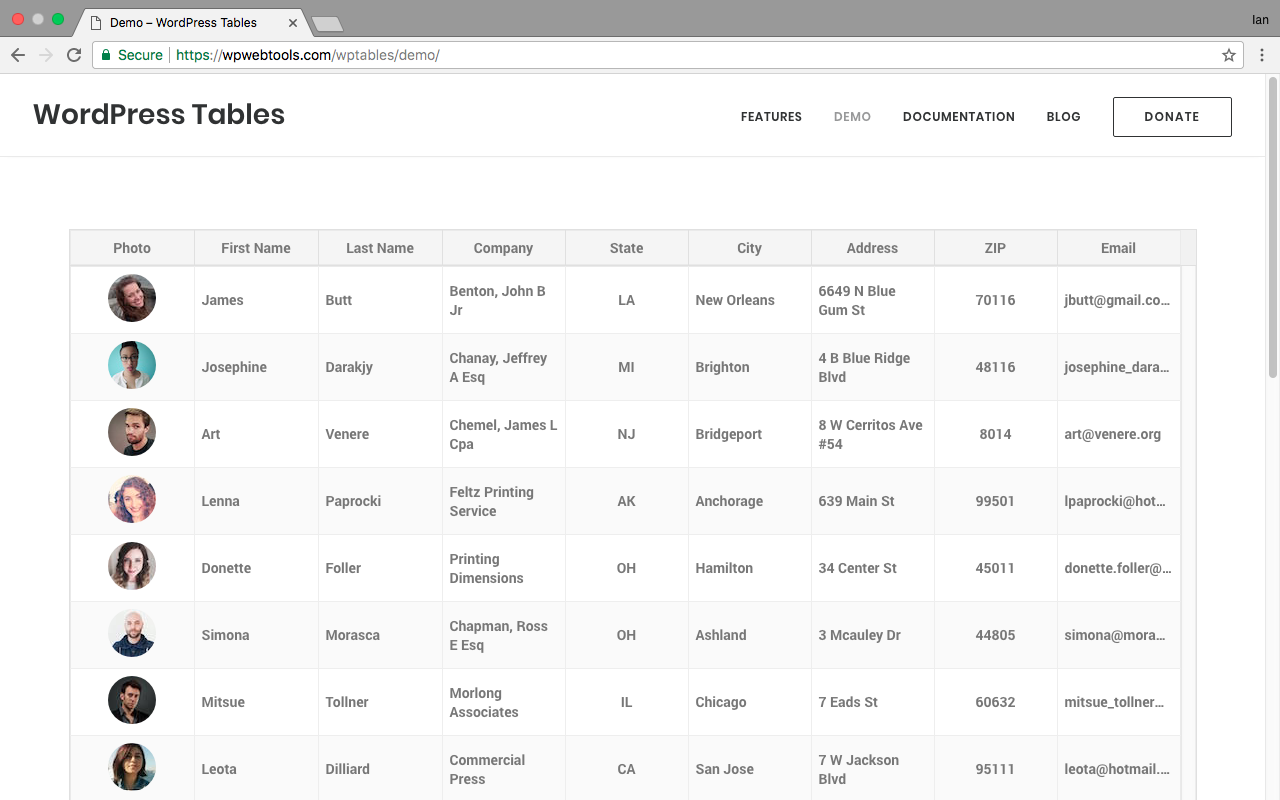This screenshot has width=1280, height=800.
Task: Open a new browser tab
Action: 327,23
